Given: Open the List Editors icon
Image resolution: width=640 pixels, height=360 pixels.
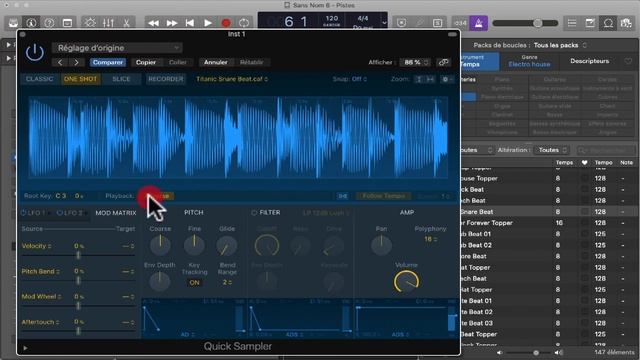Looking at the screenshot, I should (572, 23).
